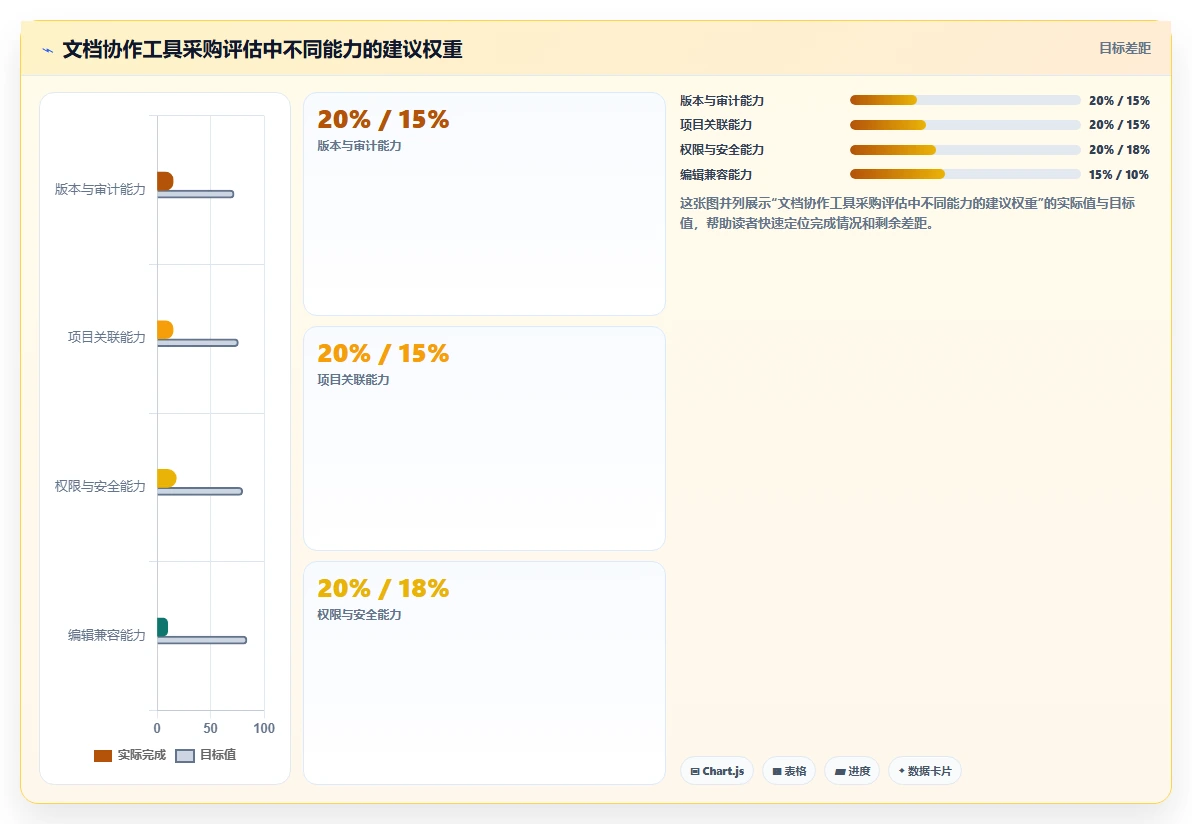Click the orange 项目关联能力 actual bar in chart
The width and height of the screenshot is (1192, 824).
pyautogui.click(x=165, y=329)
